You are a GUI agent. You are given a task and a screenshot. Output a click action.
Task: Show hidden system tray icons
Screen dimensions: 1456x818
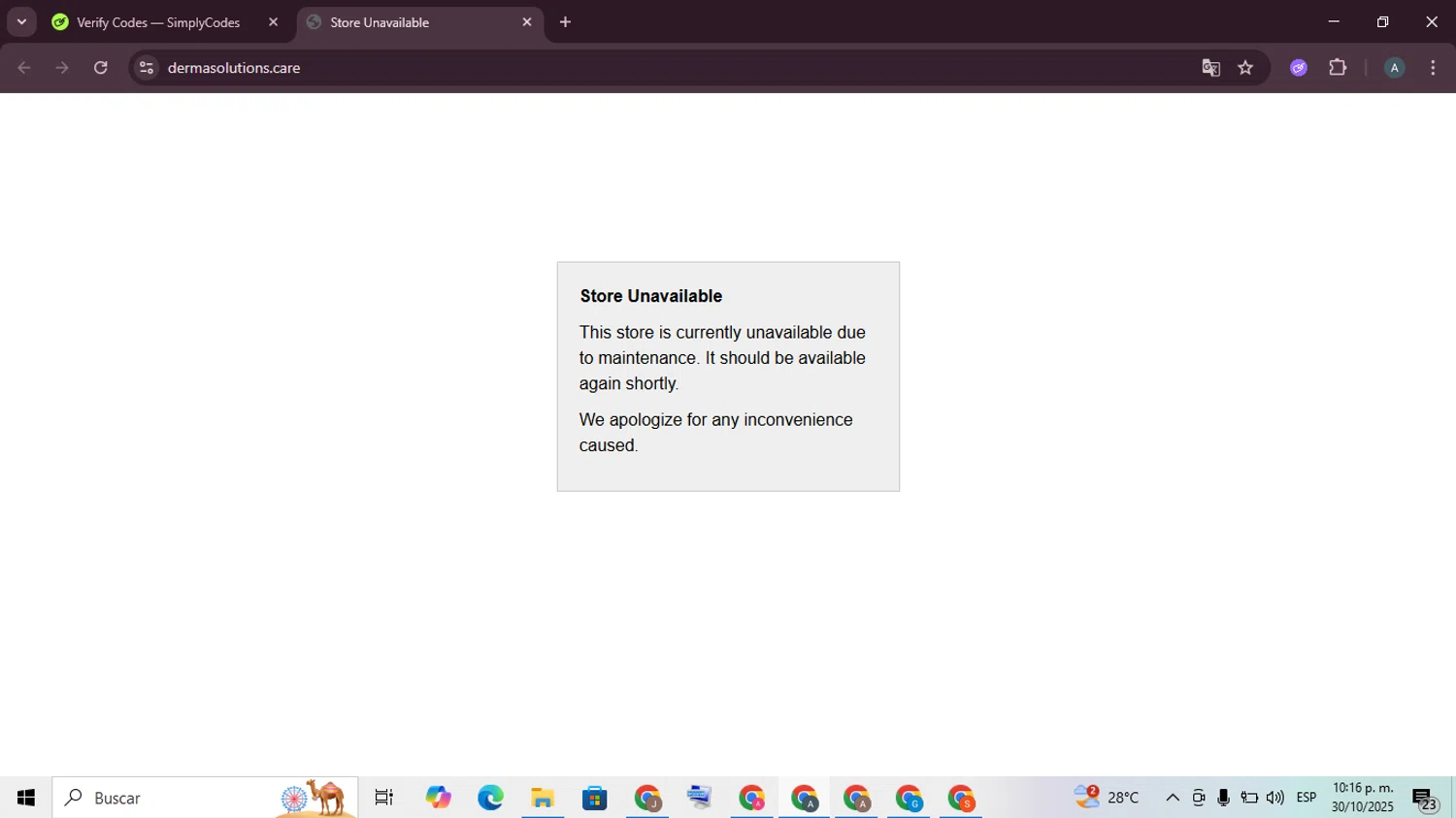1173,798
